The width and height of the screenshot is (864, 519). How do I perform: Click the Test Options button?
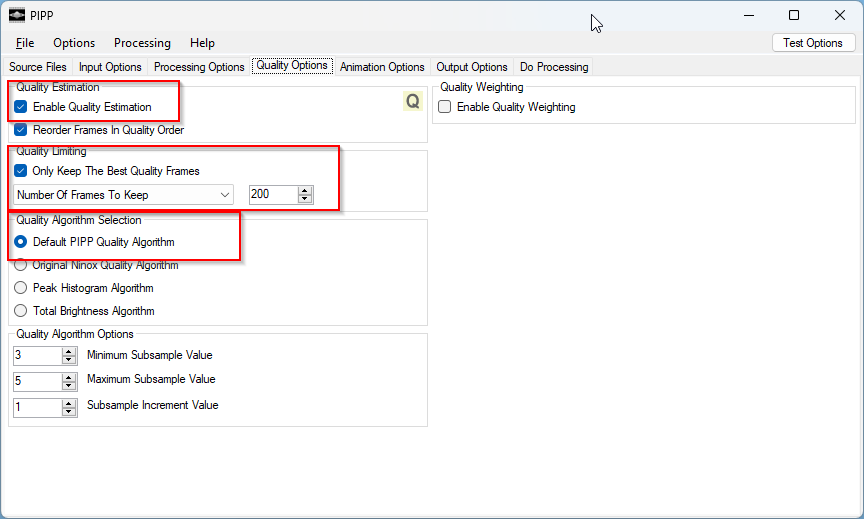(813, 43)
